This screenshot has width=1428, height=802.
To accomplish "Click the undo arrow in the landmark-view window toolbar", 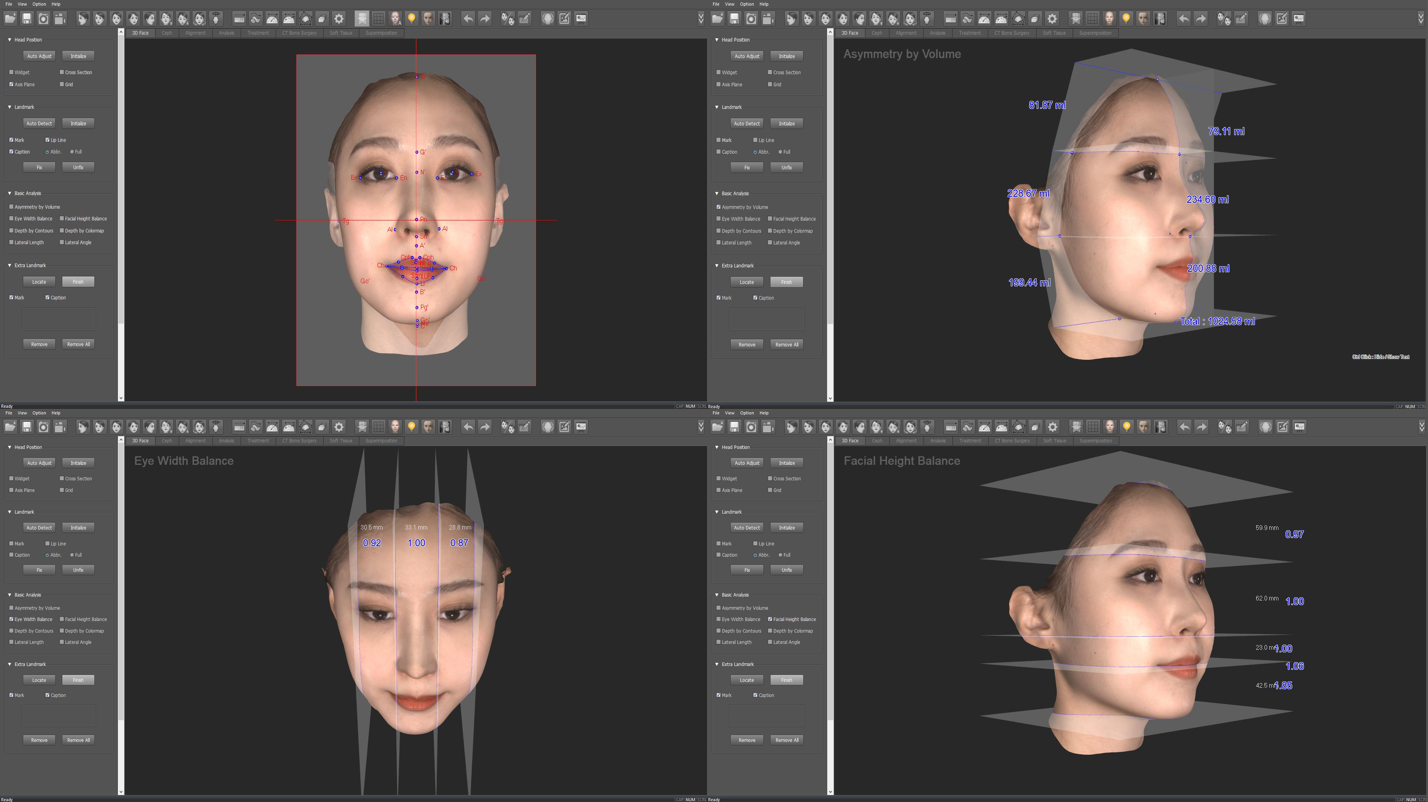I will 468,18.
